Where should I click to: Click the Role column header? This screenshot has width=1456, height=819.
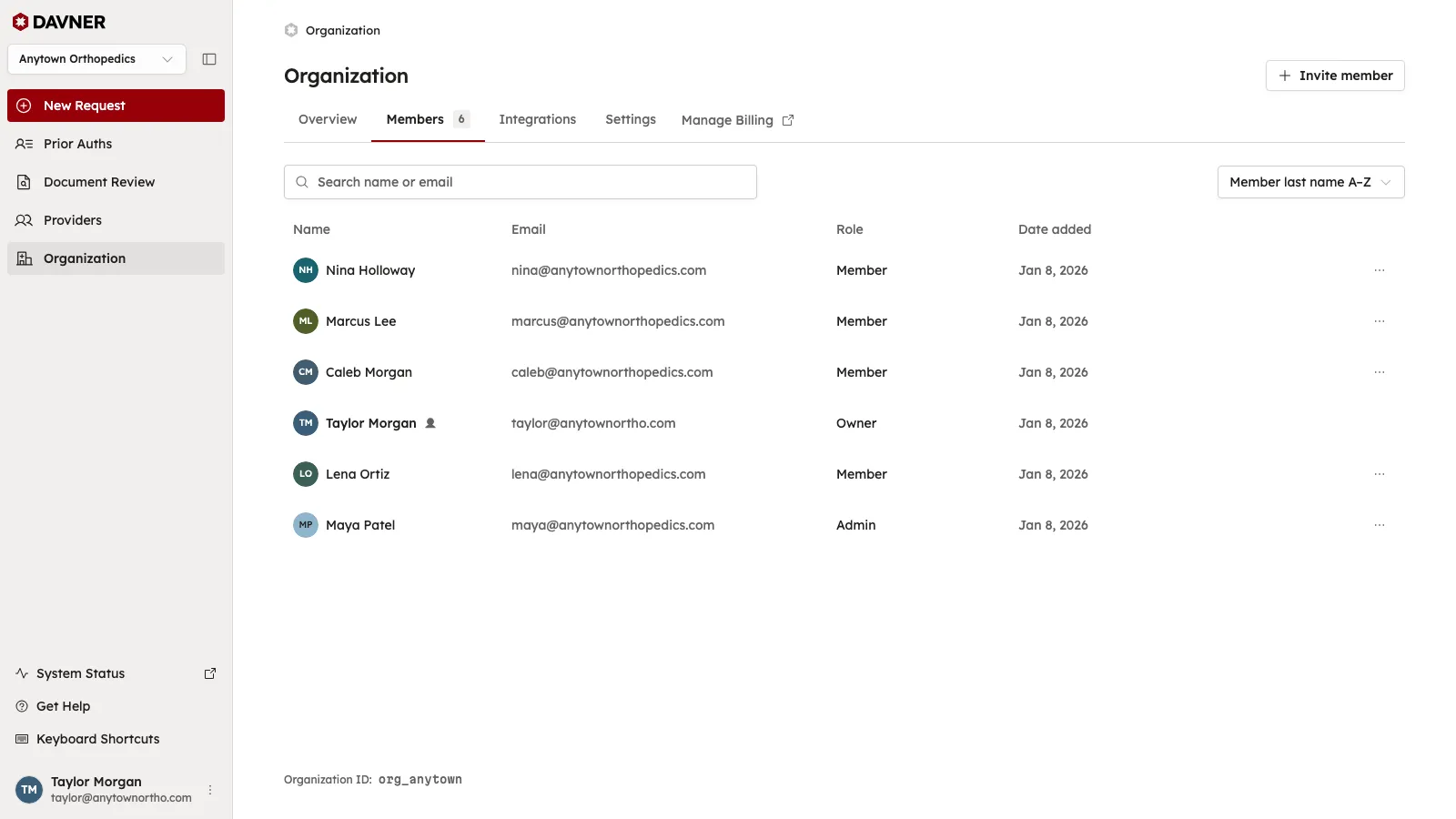click(850, 229)
